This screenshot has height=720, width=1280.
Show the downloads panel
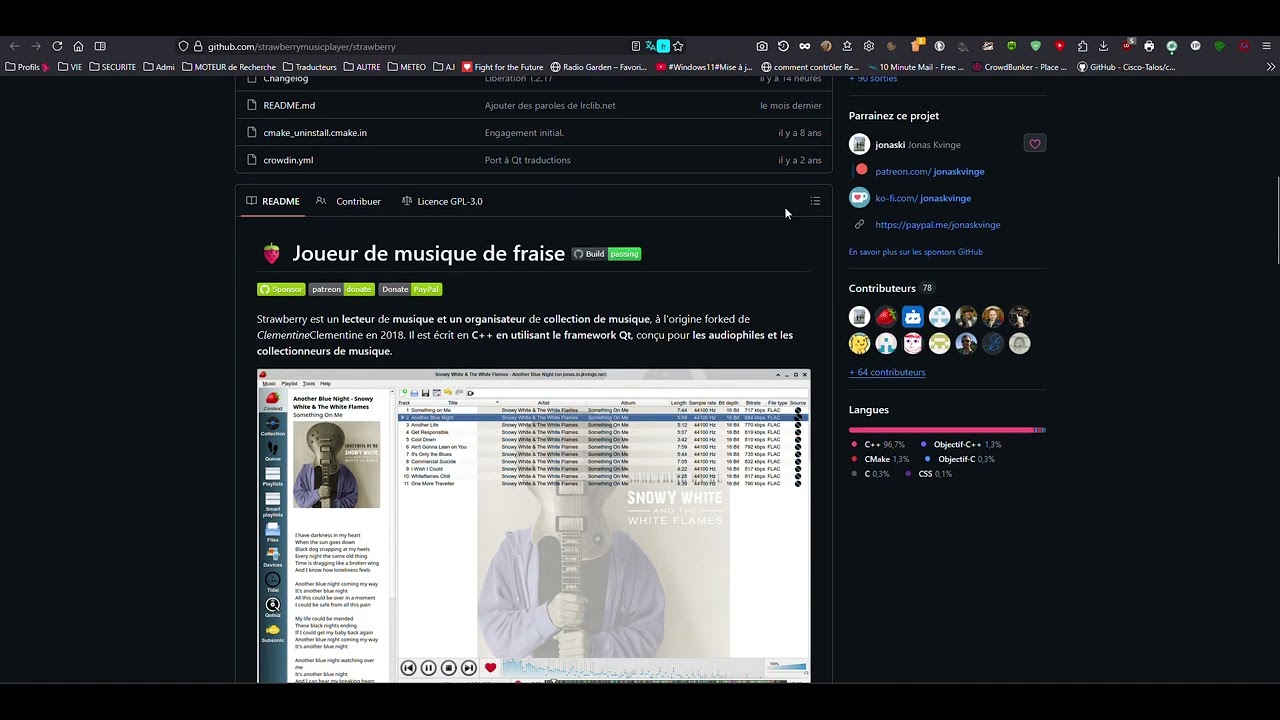(x=1103, y=46)
